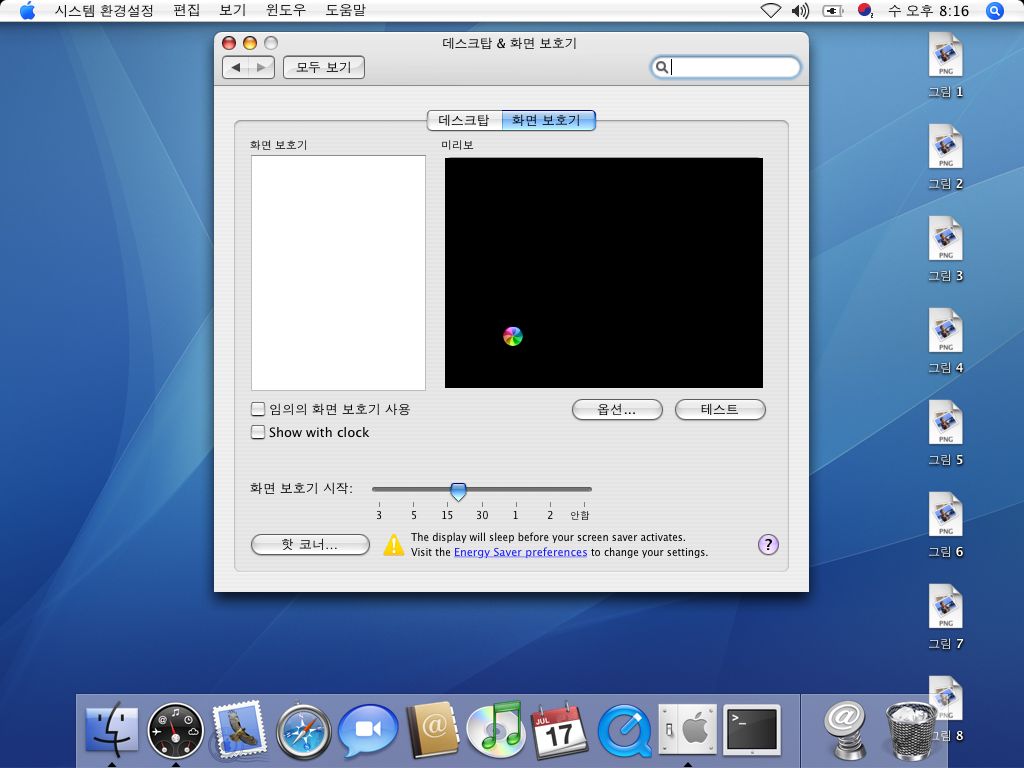Launch Terminal from the dock
Image resolution: width=1024 pixels, height=768 pixels.
click(x=751, y=729)
